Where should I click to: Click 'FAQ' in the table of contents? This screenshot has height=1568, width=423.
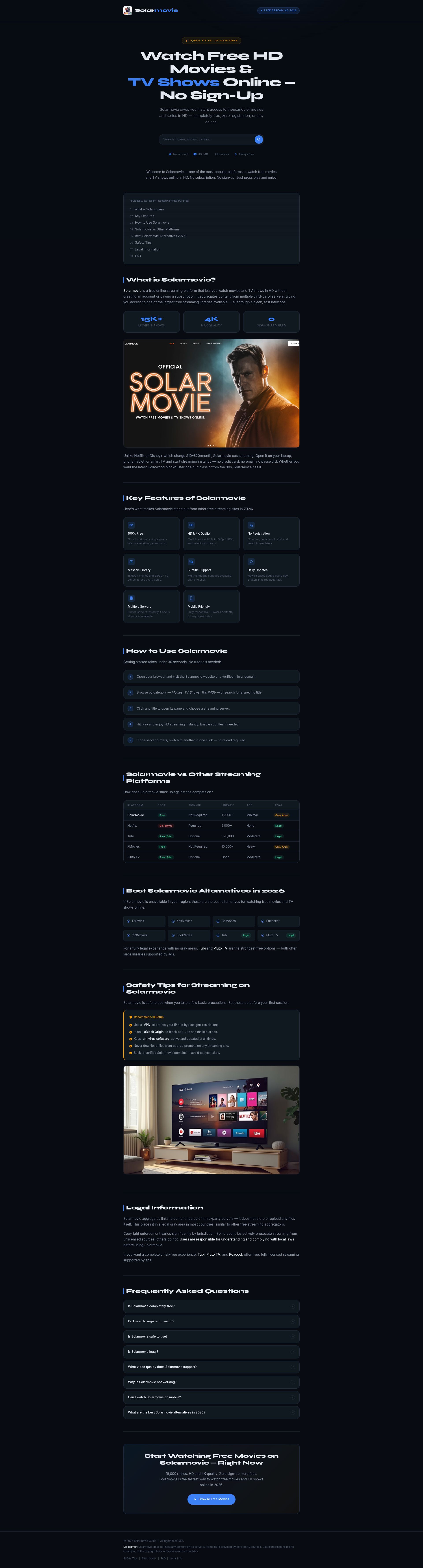coord(138,256)
